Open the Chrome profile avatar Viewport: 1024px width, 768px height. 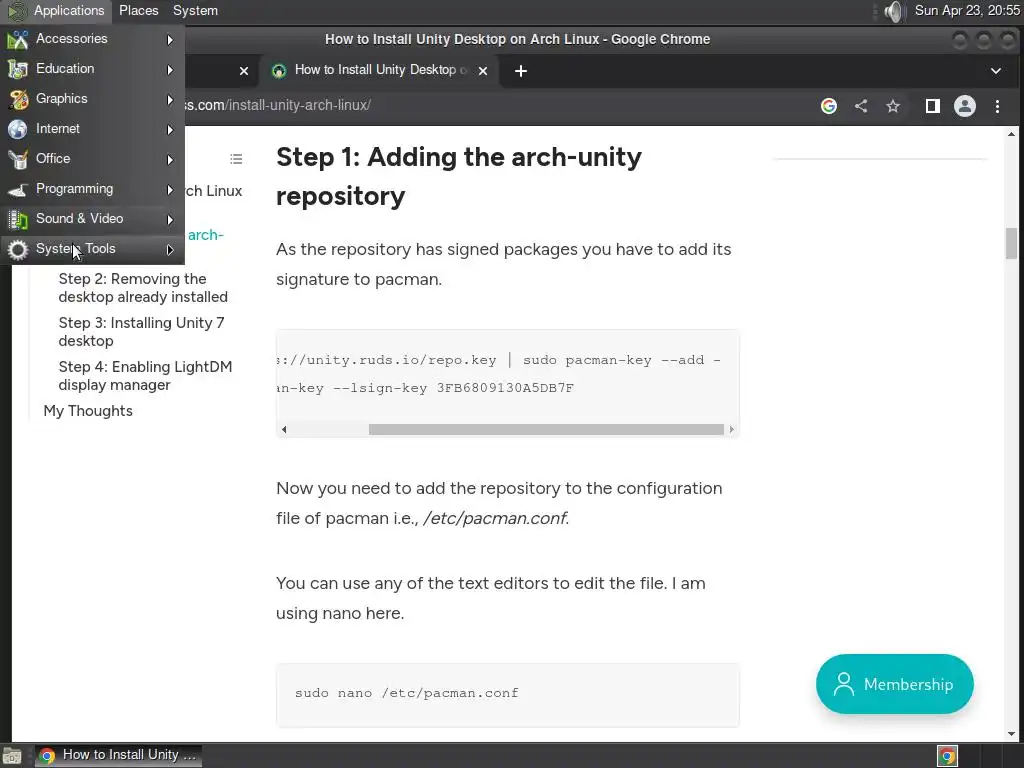coord(965,106)
